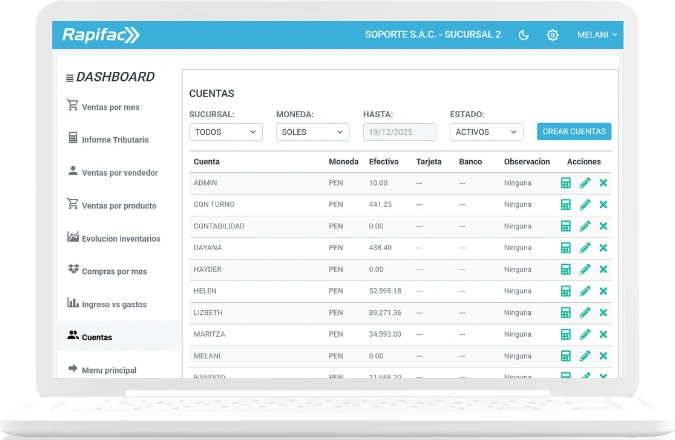The image size is (675, 440).
Task: Click the Rapifac logo
Action: 101,35
